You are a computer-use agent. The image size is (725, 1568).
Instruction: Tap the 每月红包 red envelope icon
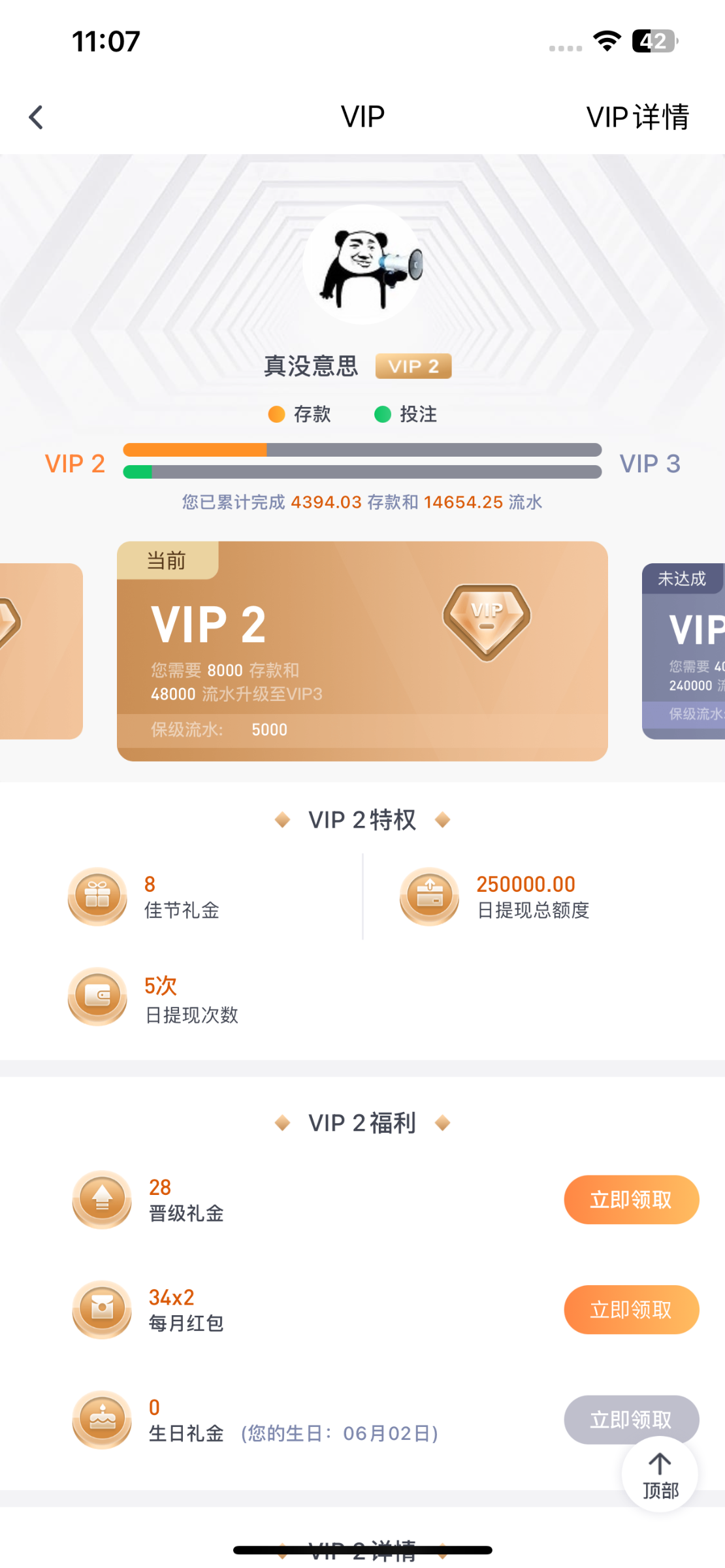click(102, 1309)
